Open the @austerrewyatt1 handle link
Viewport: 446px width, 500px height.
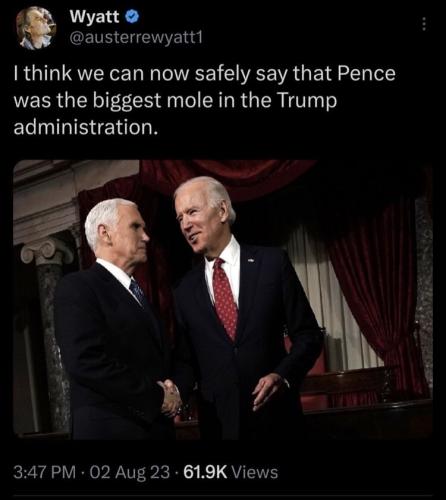click(136, 39)
